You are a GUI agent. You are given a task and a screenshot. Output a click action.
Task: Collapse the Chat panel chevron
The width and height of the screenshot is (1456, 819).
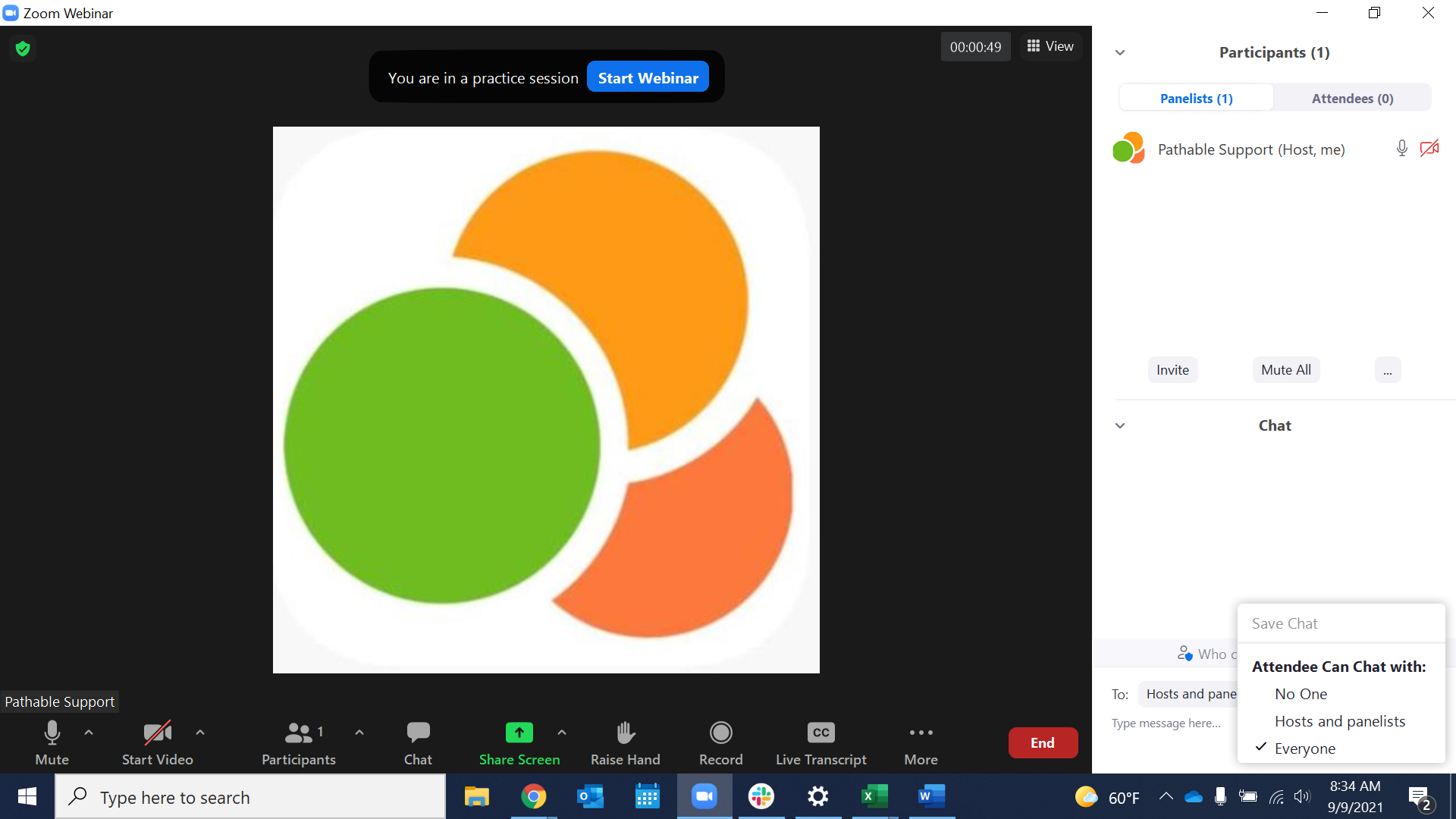tap(1120, 425)
